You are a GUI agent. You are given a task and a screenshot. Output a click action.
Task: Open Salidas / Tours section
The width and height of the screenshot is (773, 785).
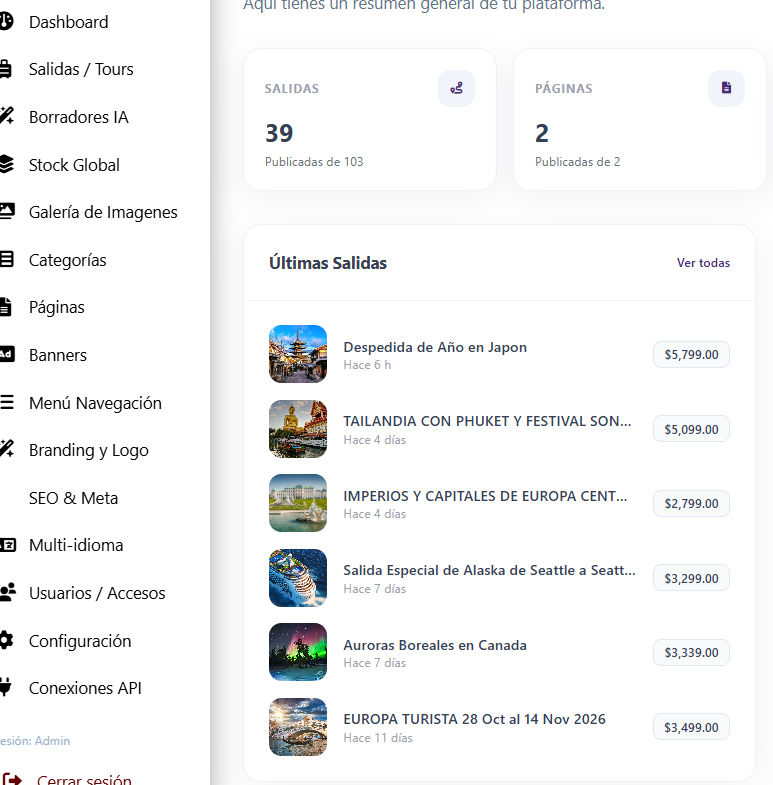click(81, 69)
